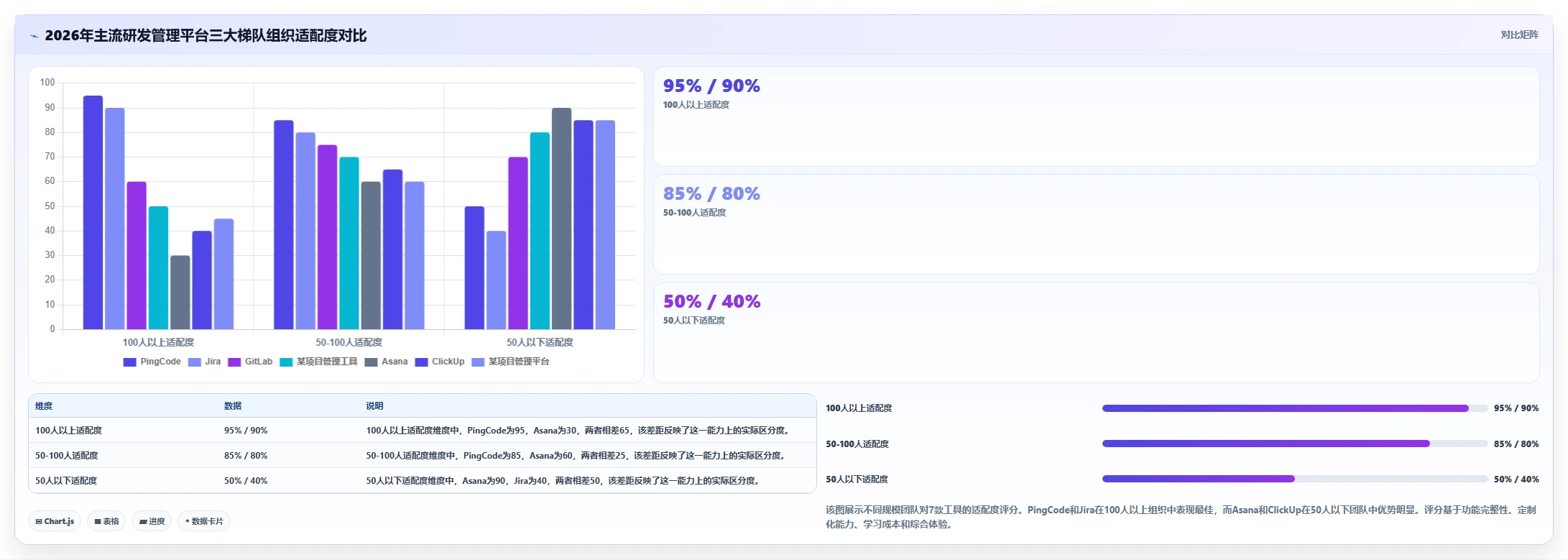The height and width of the screenshot is (560, 1568).
Task: Click the 50-100人适配度 progress bar
Action: 1295,444
